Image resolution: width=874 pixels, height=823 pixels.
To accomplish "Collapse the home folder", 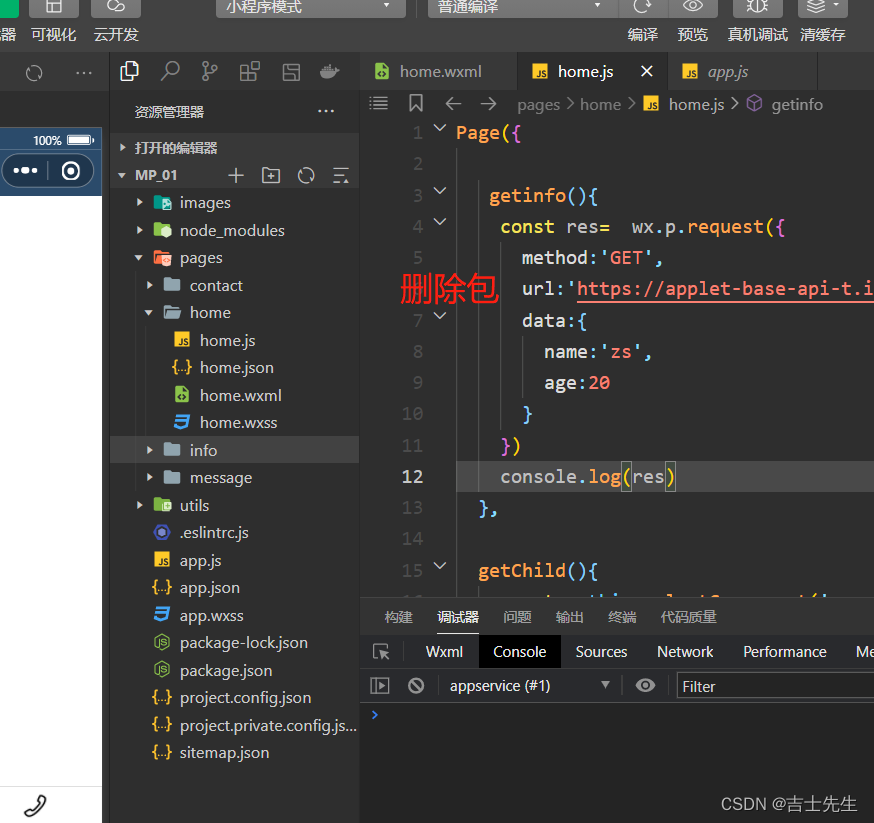I will coord(149,313).
